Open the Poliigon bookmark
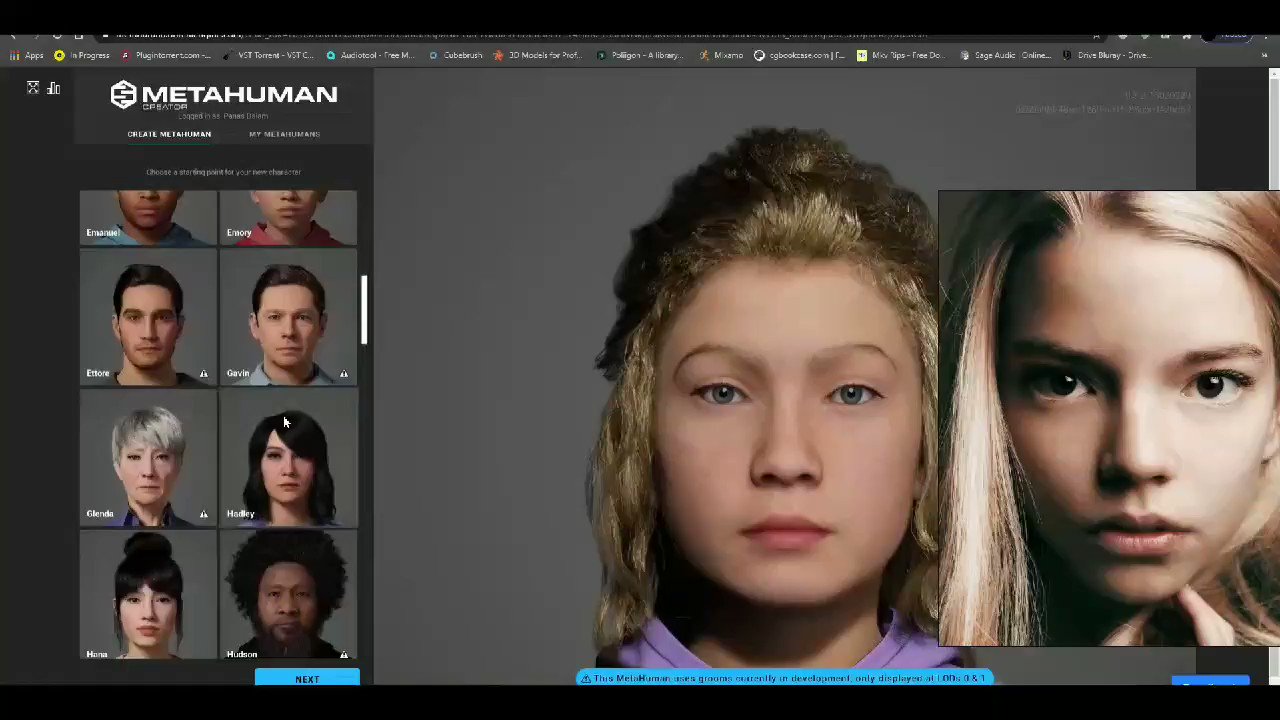This screenshot has width=1280, height=720. point(640,55)
